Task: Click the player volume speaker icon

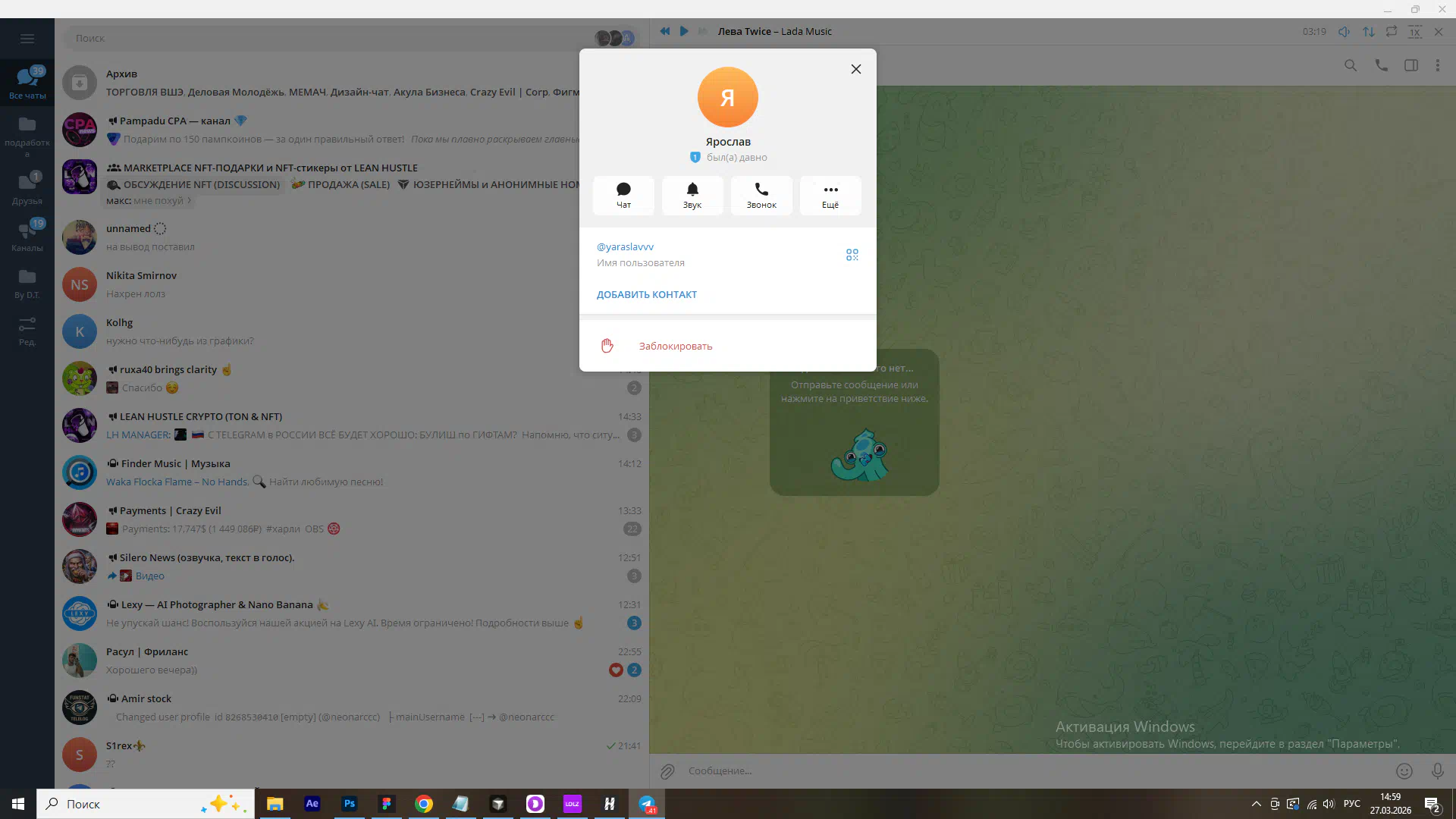Action: click(1344, 31)
